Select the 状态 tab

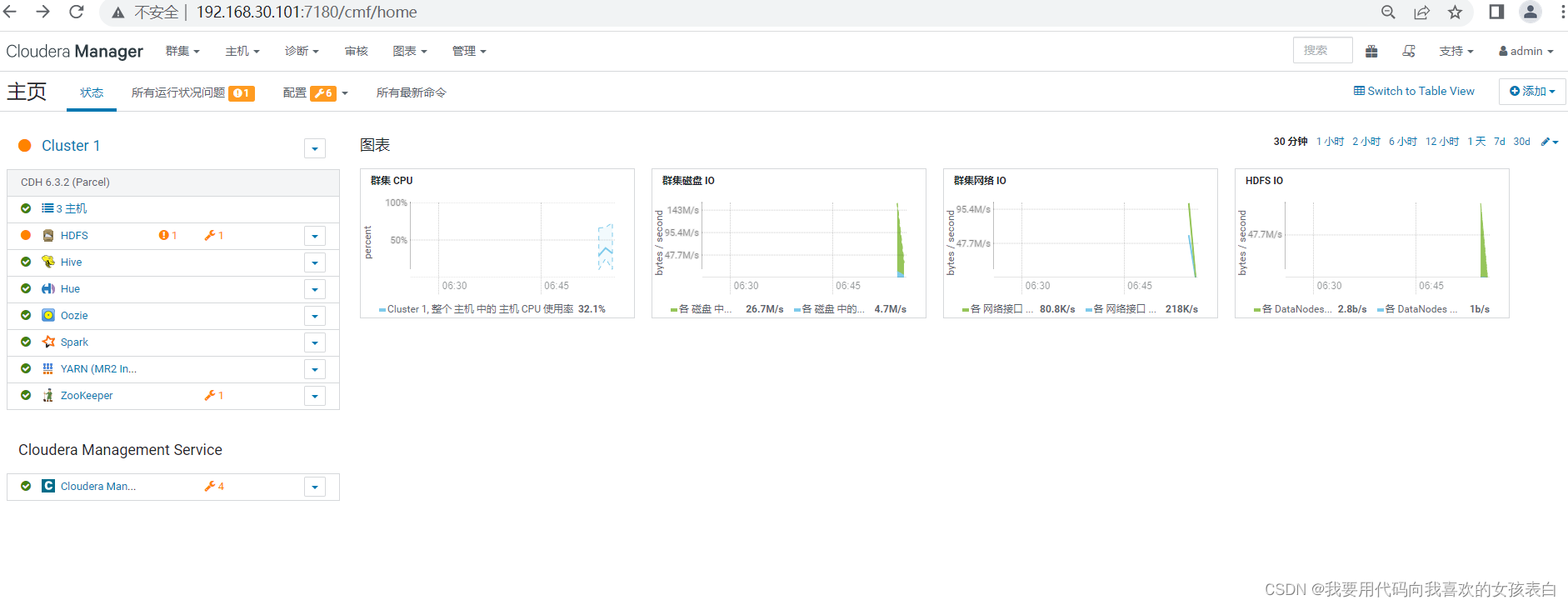coord(92,92)
